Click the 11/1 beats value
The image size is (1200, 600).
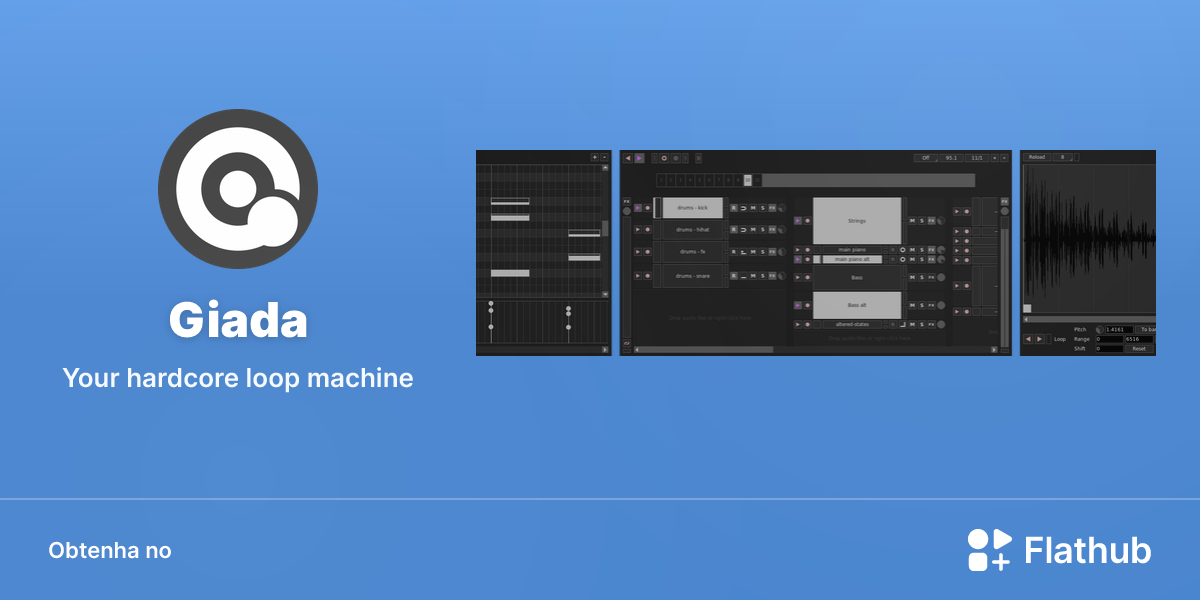977,158
